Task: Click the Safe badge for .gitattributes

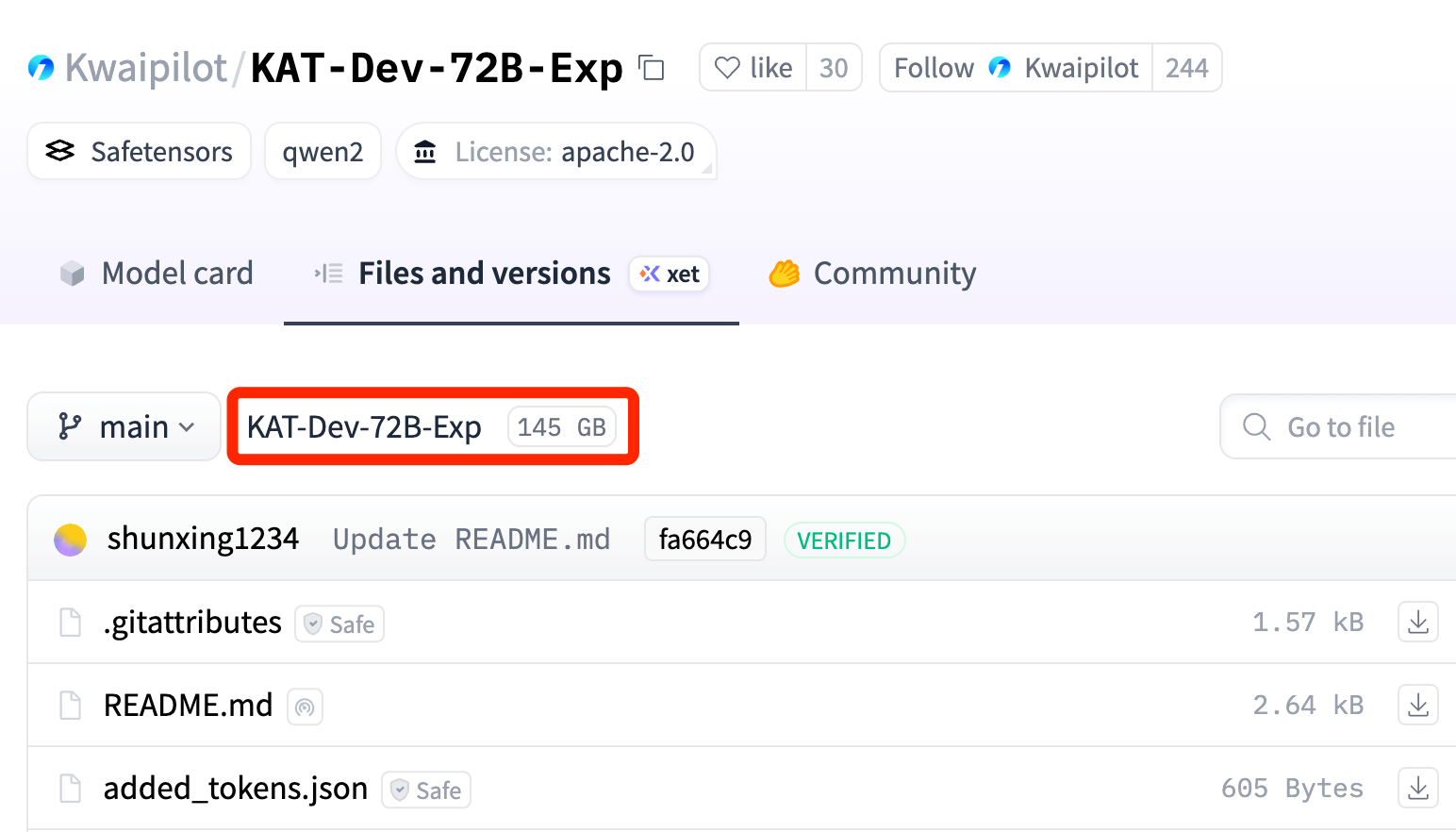Action: pyautogui.click(x=339, y=624)
